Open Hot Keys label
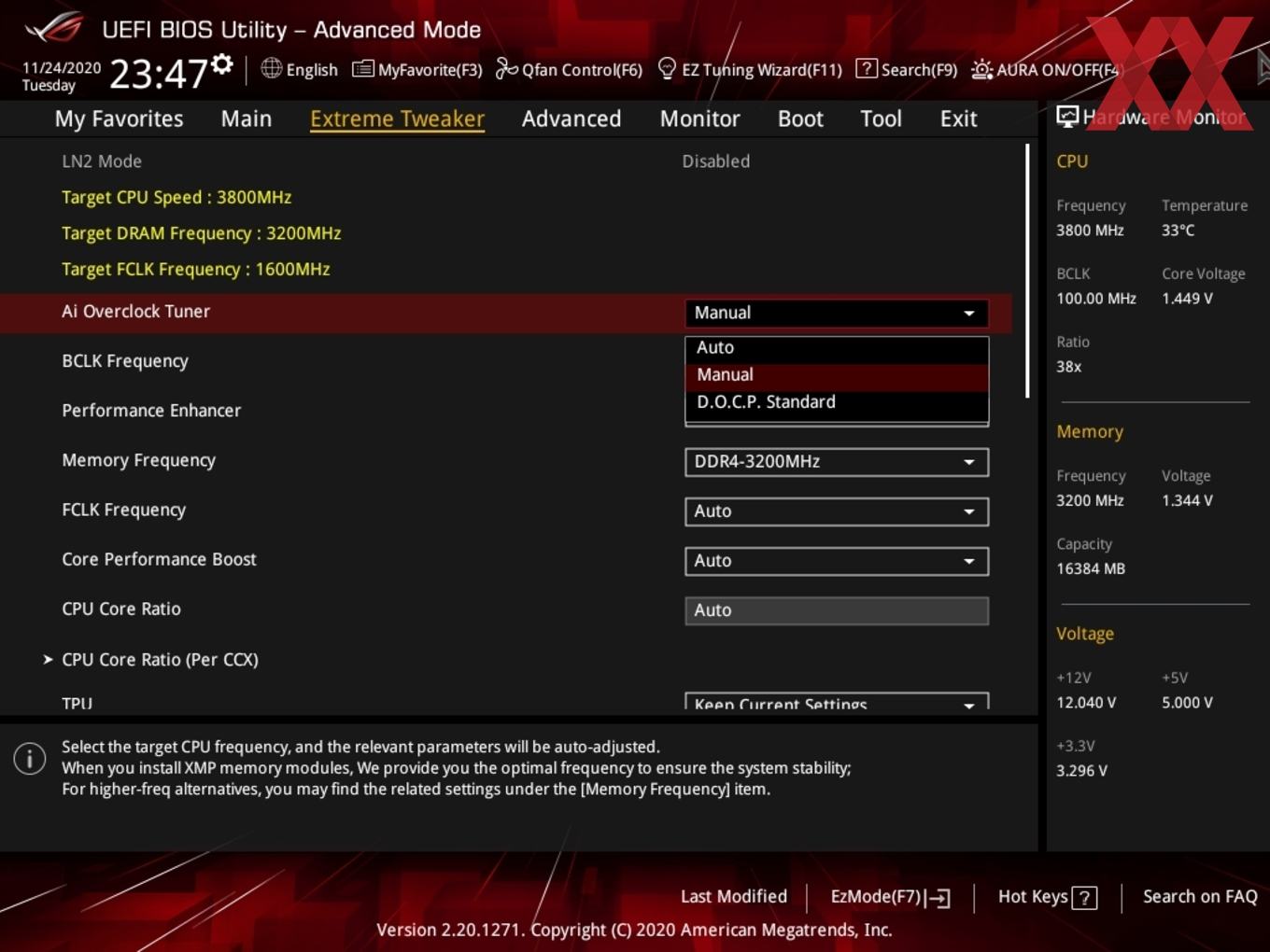This screenshot has height=952, width=1270. pos(1033,896)
